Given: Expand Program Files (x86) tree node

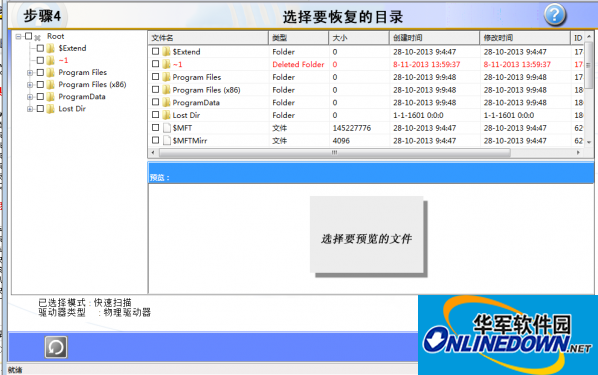Looking at the screenshot, I should click(30, 85).
